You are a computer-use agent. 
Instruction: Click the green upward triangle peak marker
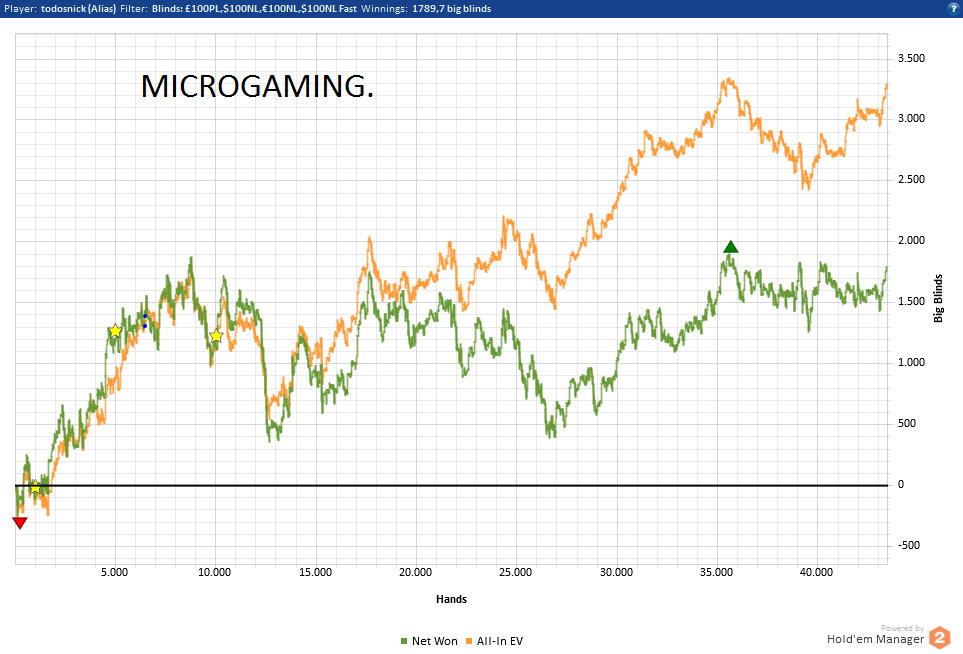pyautogui.click(x=730, y=247)
